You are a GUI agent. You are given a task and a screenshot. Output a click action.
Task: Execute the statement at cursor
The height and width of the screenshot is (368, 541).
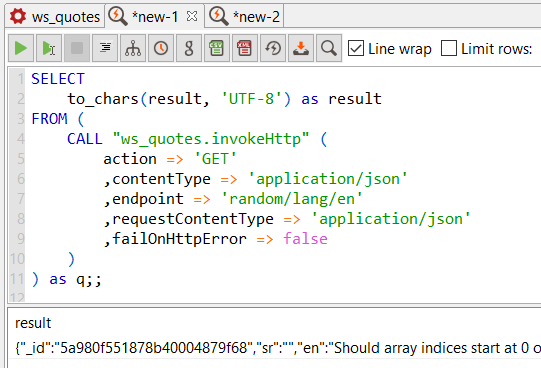tap(49, 48)
